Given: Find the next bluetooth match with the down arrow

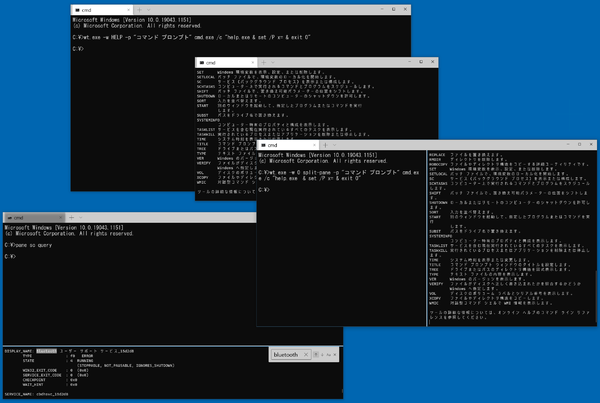Looking at the screenshot, I should click(322, 355).
